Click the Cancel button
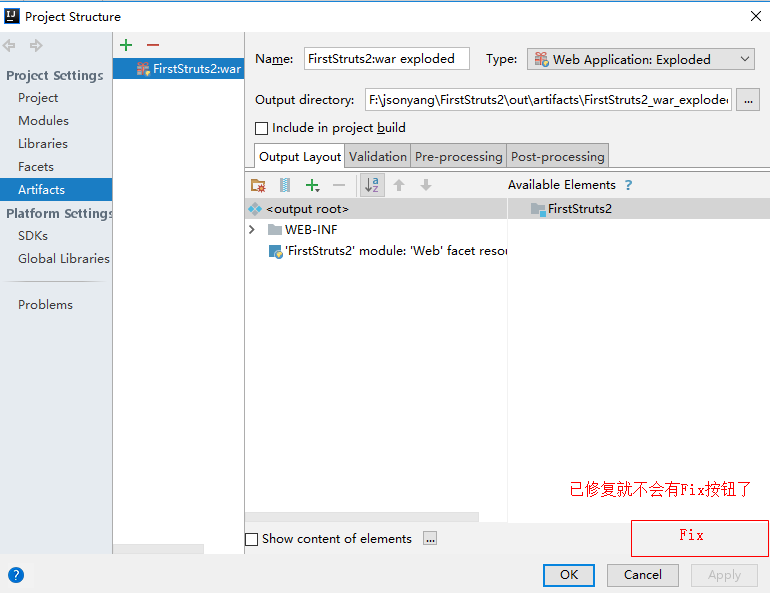Screen dimensions: 770x593 (x=642, y=575)
